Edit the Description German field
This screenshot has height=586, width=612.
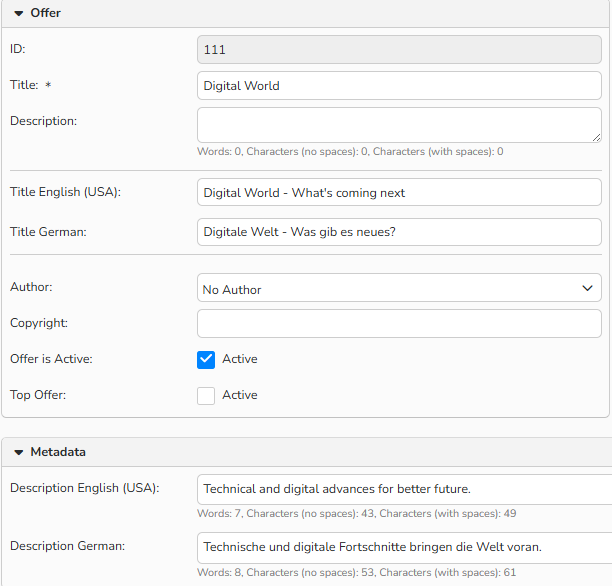click(404, 547)
